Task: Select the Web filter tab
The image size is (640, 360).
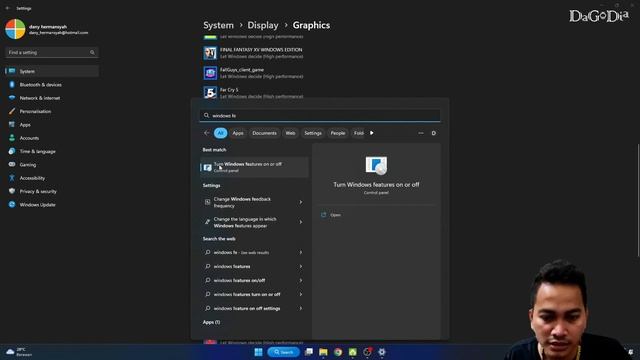Action: tap(290, 133)
